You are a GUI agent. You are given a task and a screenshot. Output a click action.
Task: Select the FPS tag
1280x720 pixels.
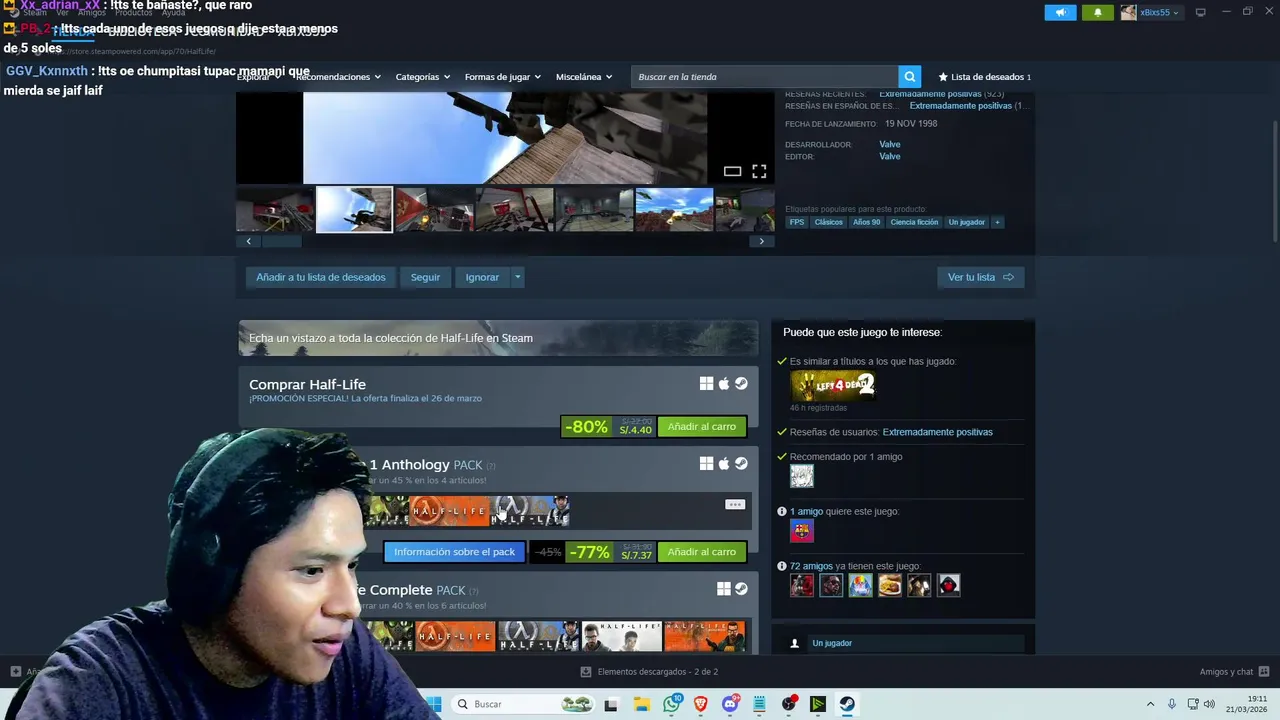coord(797,222)
